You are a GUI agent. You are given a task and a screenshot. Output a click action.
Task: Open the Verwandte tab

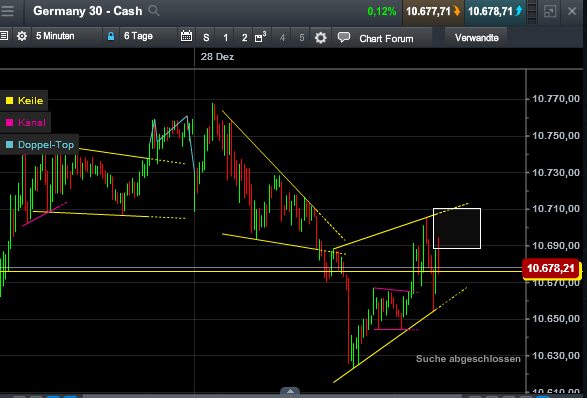(x=477, y=38)
